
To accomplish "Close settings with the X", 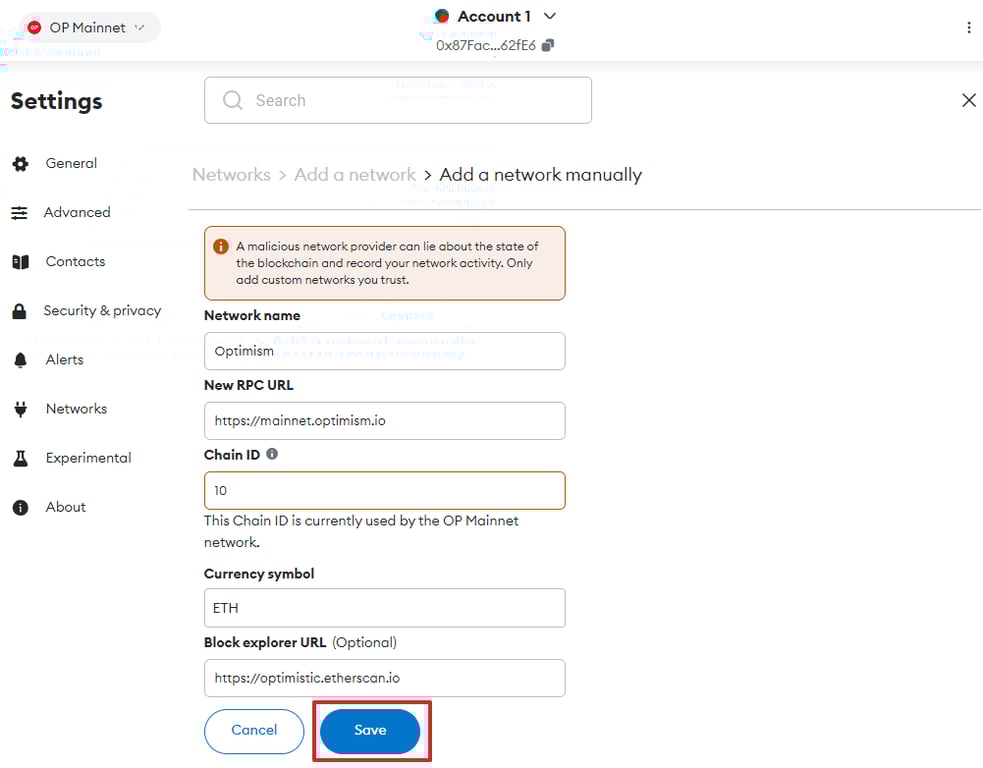I will click(x=968, y=100).
